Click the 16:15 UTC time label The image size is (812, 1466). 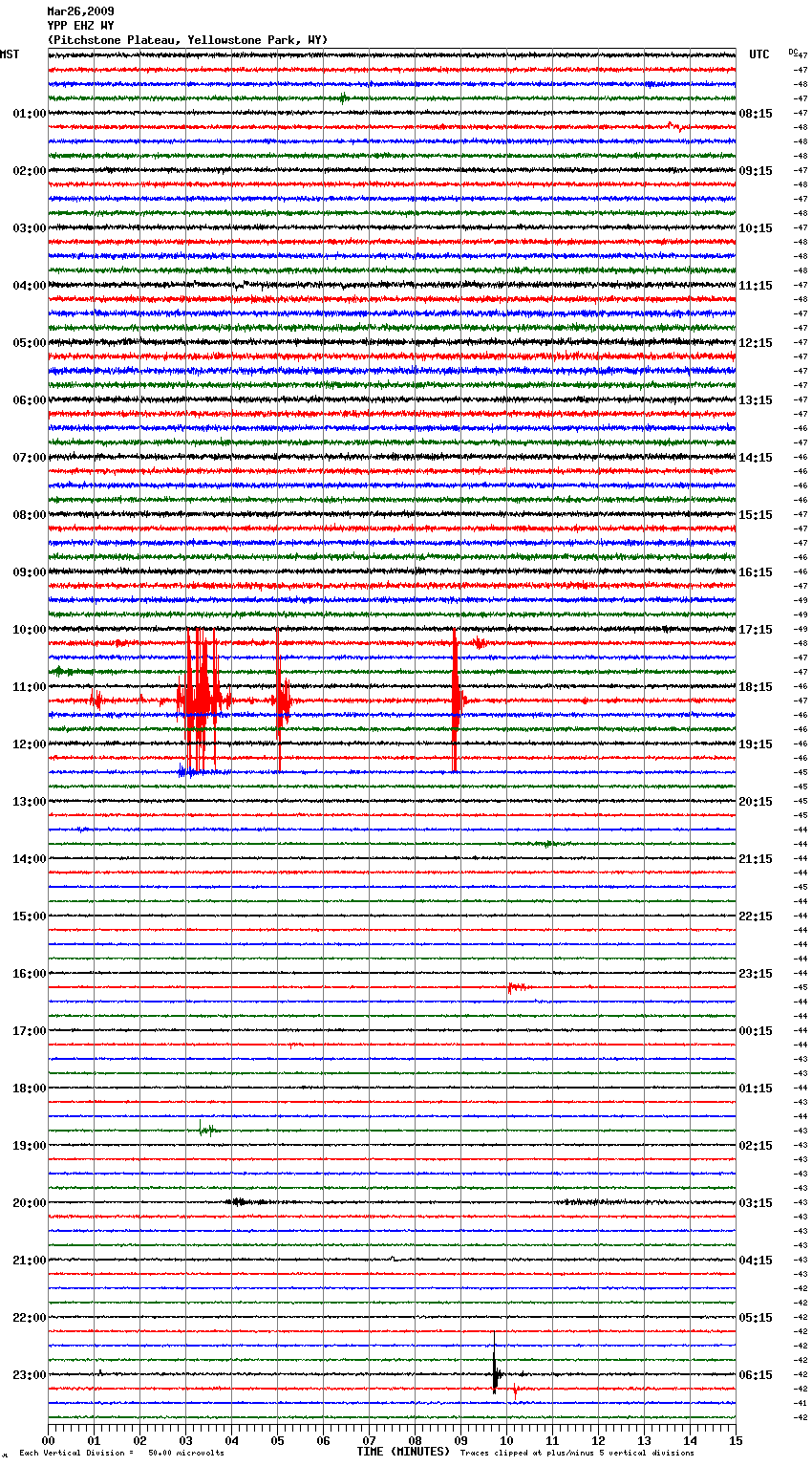pyautogui.click(x=756, y=572)
